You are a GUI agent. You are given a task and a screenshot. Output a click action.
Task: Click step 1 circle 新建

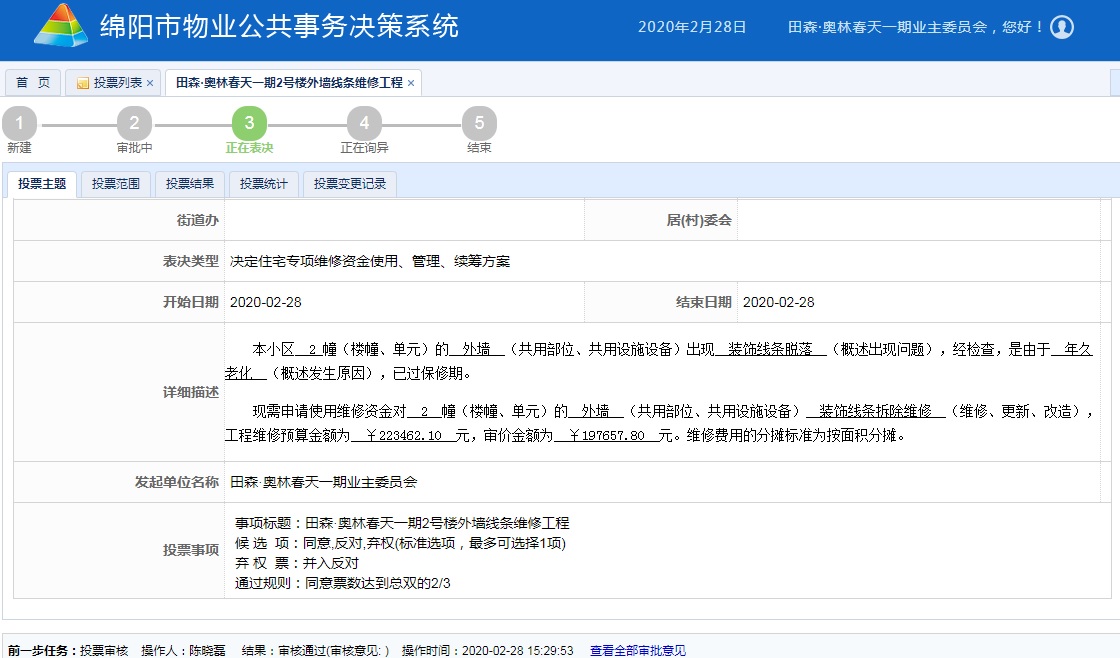pyautogui.click(x=19, y=124)
